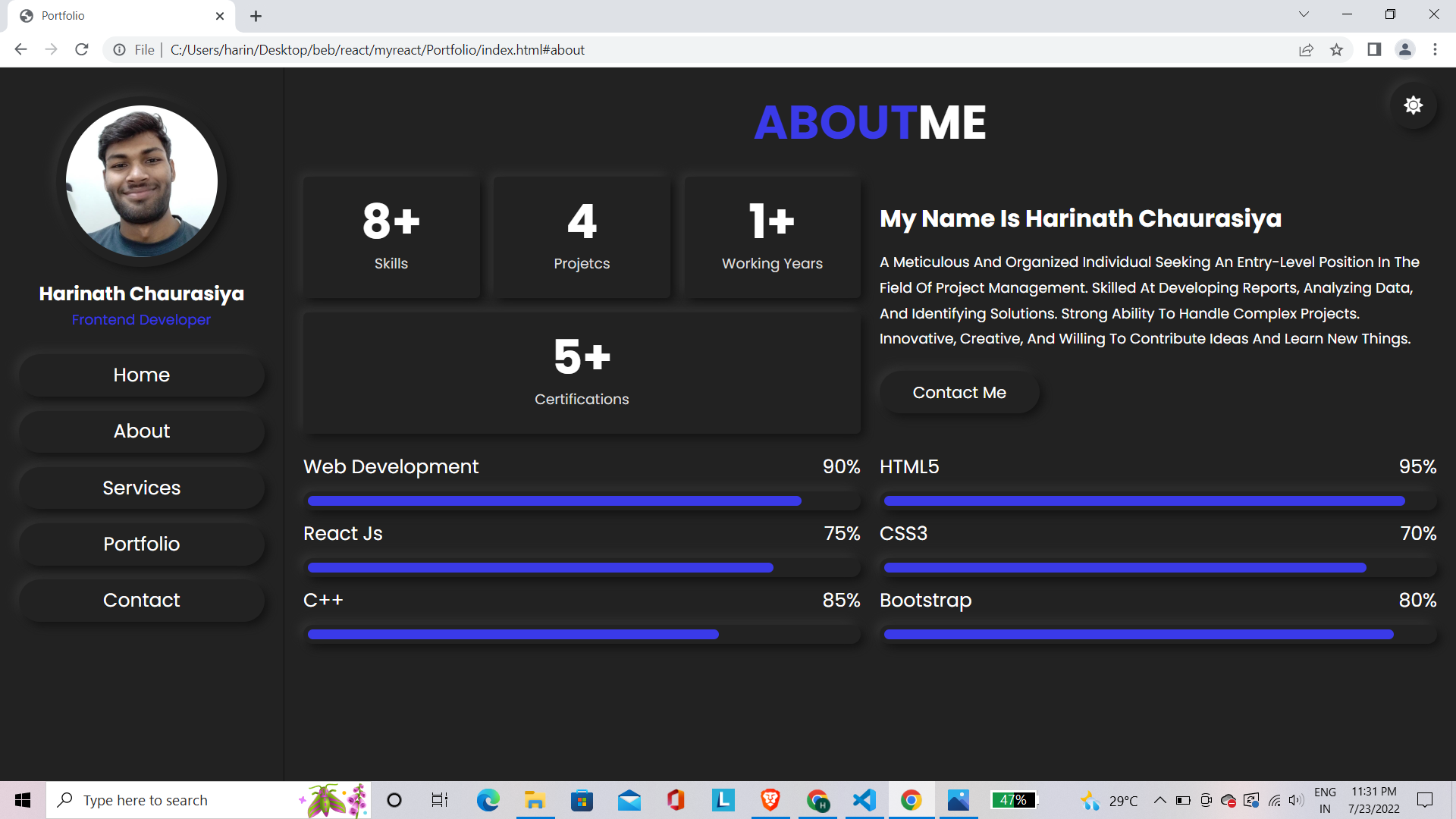This screenshot has height=819, width=1456.
Task: Show hidden system tray icons
Action: click(x=1159, y=800)
